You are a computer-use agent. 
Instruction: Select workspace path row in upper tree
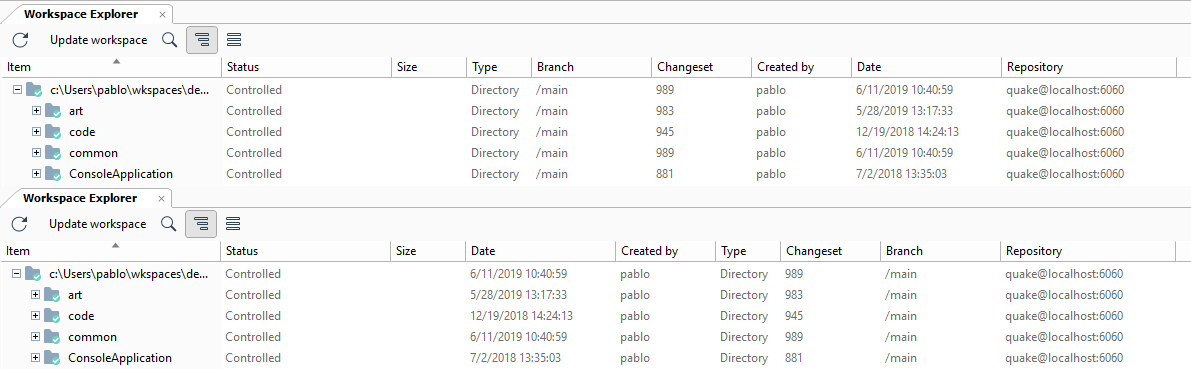pos(129,90)
